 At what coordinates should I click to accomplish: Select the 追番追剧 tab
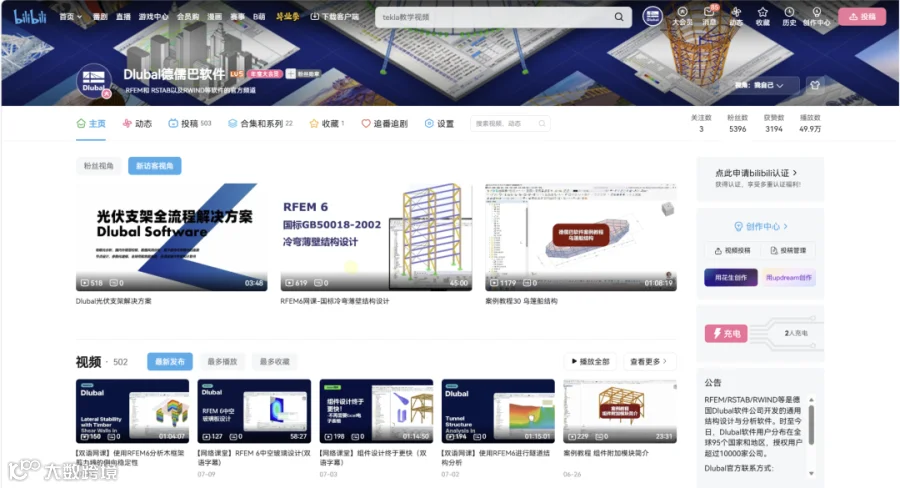coord(385,123)
